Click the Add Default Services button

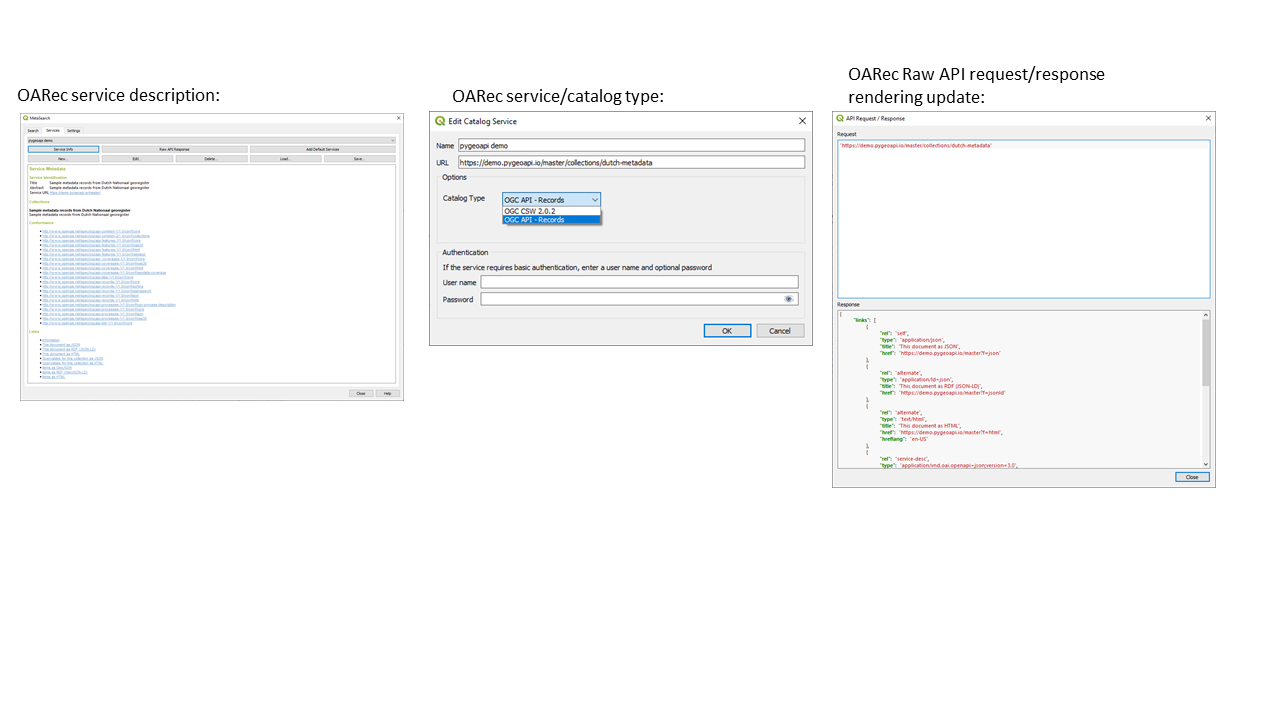click(x=322, y=149)
